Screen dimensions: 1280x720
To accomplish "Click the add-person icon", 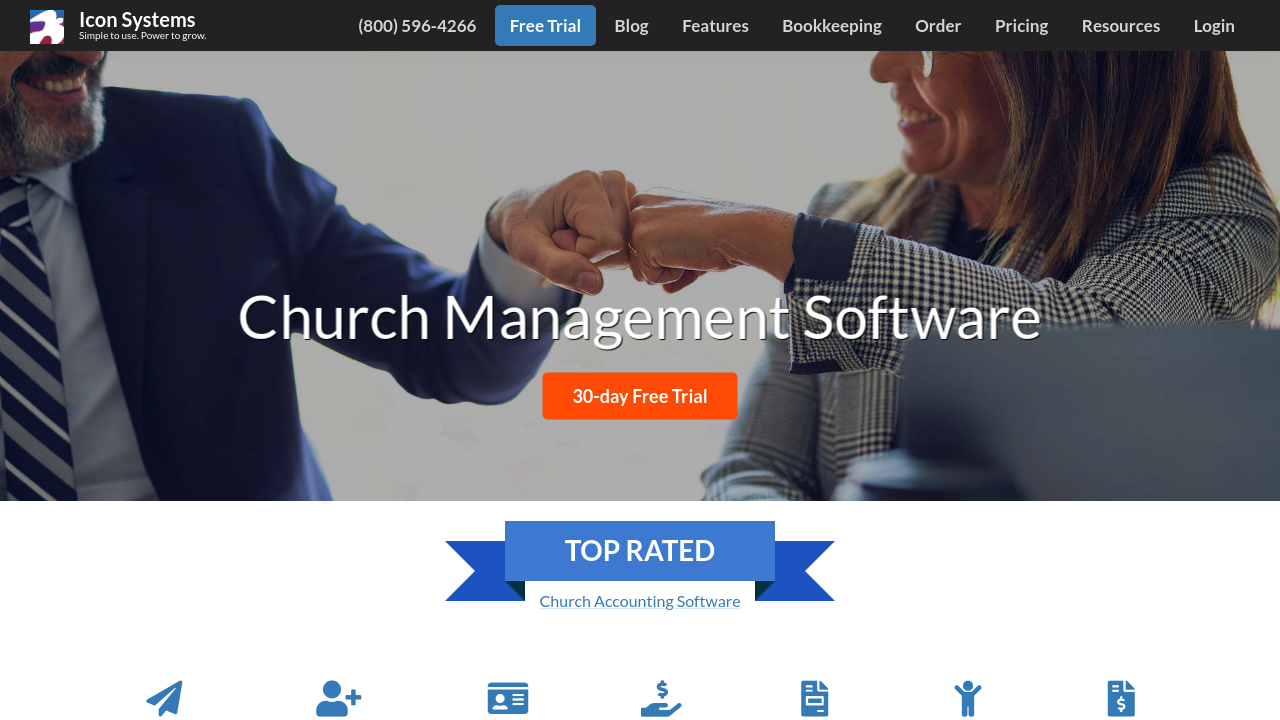I will pos(339,698).
